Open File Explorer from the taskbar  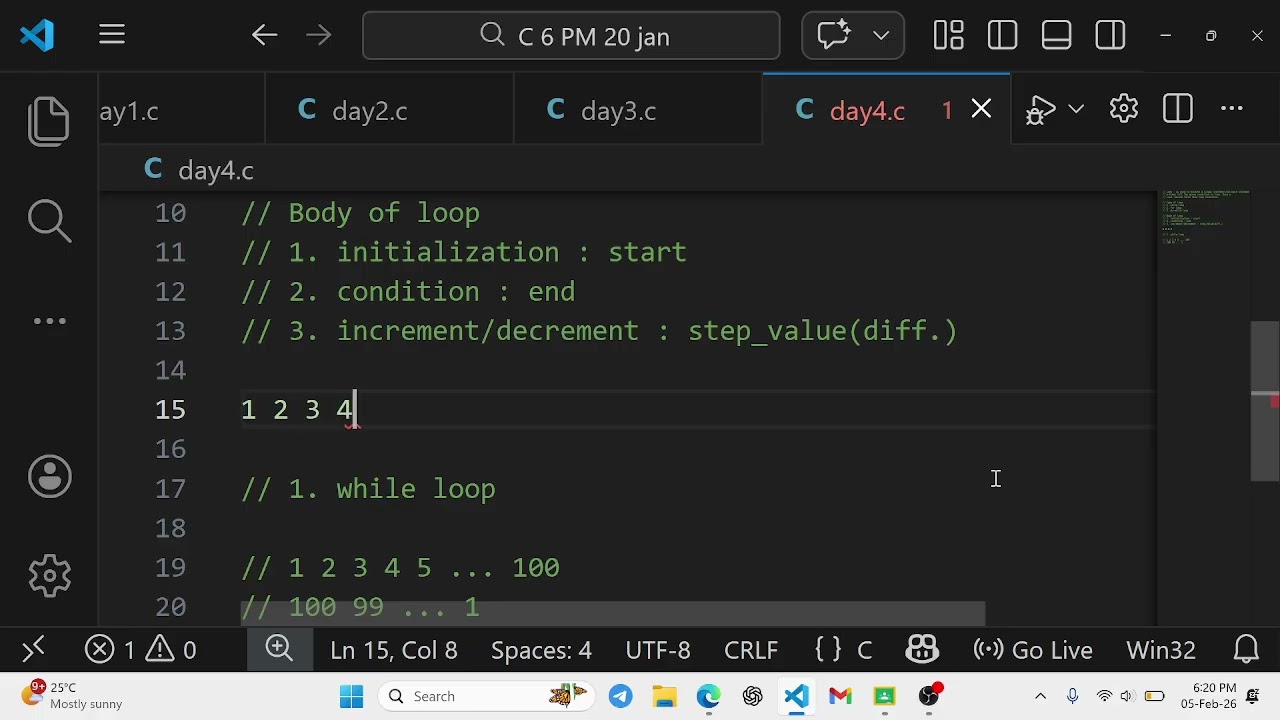point(664,696)
